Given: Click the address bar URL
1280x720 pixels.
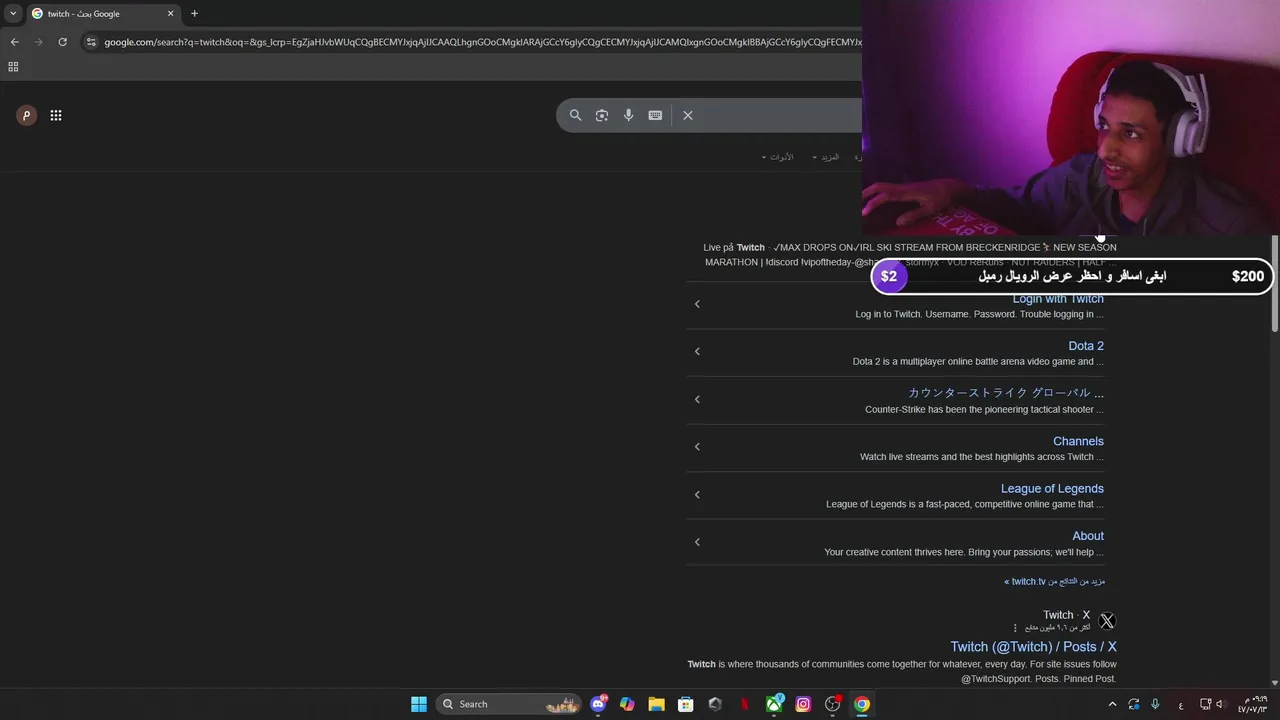Looking at the screenshot, I should pyautogui.click(x=482, y=42).
